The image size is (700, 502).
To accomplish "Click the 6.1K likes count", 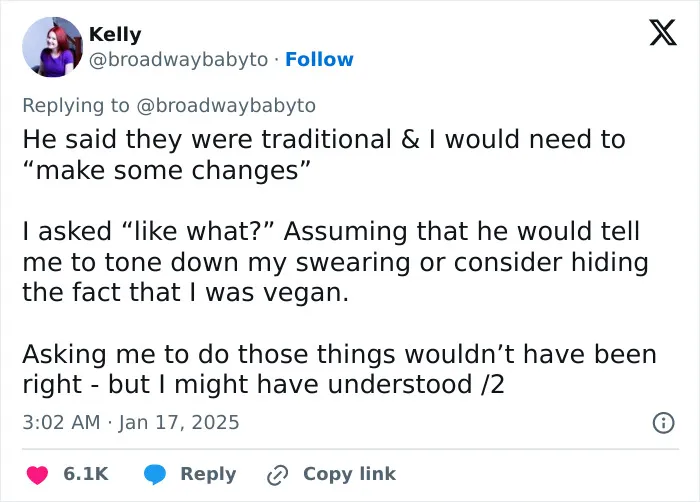I will [86, 474].
